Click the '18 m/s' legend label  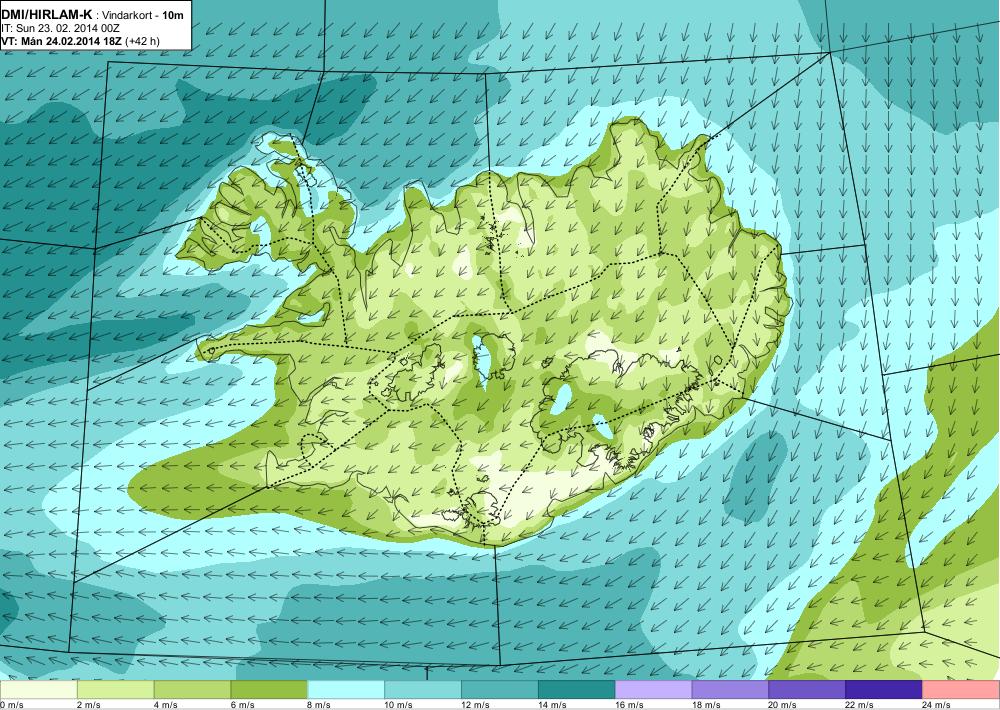click(706, 705)
